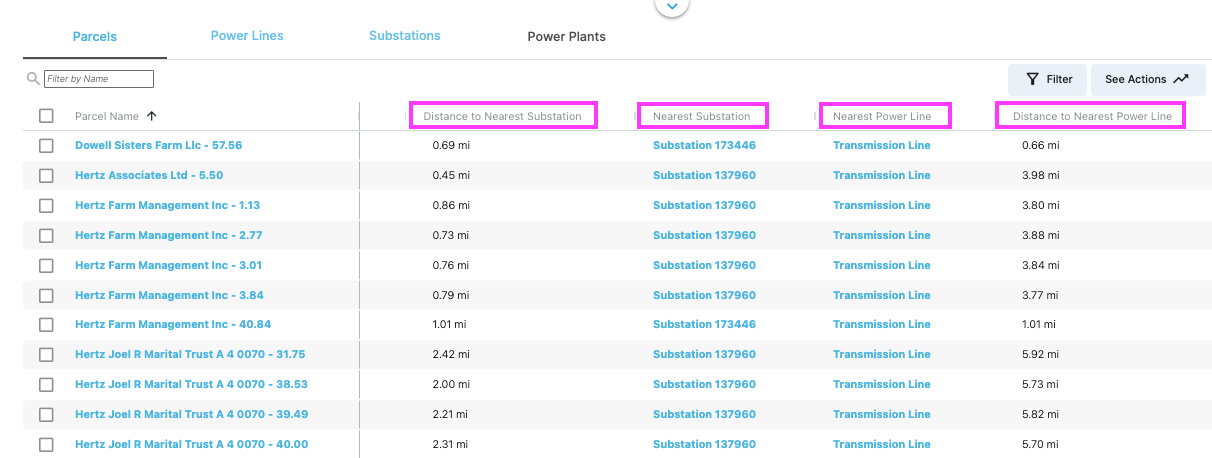The height and width of the screenshot is (458, 1212).
Task: Click the search magnifier icon
Action: (33, 78)
